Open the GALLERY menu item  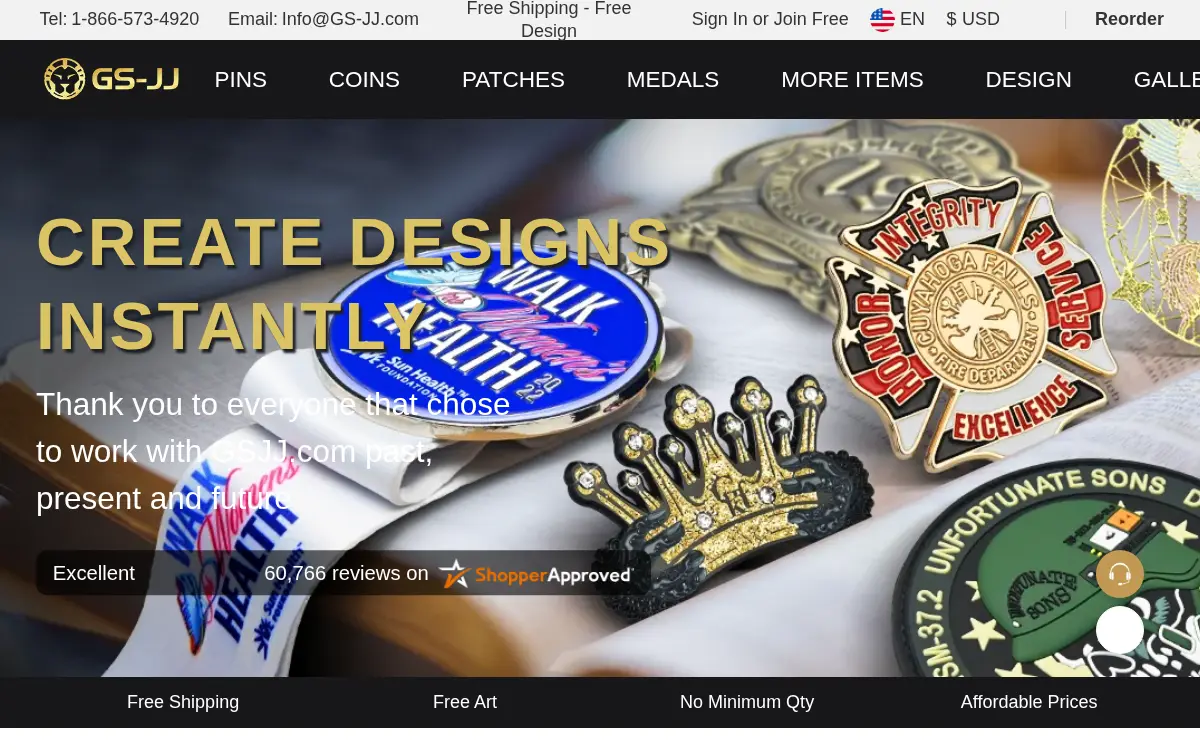click(x=1167, y=80)
